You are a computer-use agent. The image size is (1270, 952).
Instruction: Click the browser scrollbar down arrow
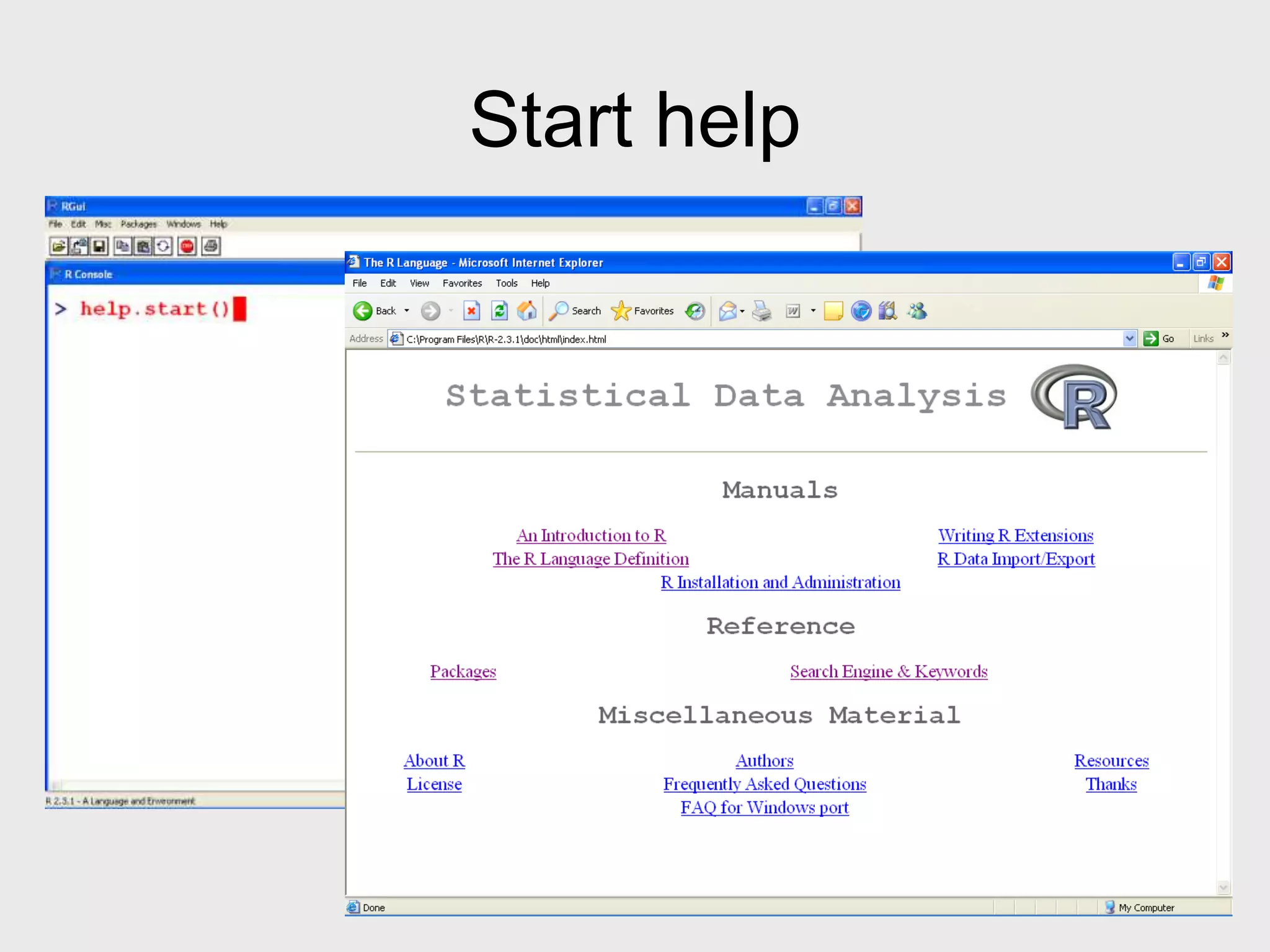coord(1223,888)
